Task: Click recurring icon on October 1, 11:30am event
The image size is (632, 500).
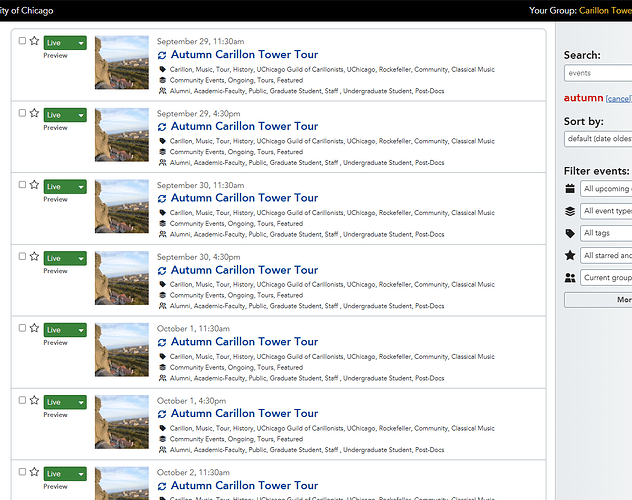Action: [x=162, y=342]
